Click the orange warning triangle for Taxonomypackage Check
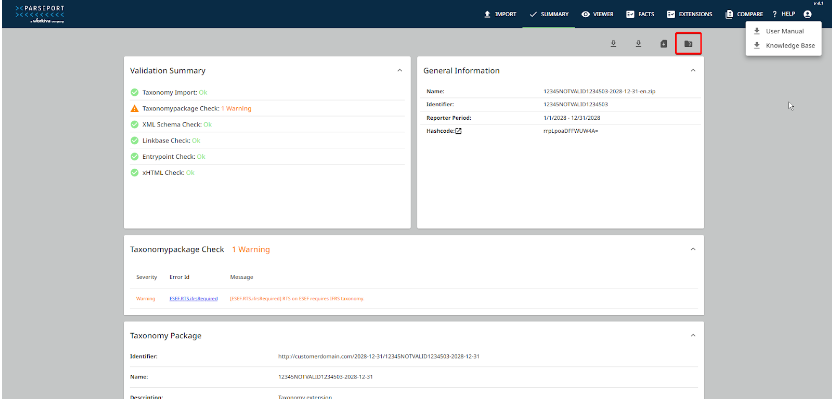This screenshot has width=832, height=400. tap(135, 108)
